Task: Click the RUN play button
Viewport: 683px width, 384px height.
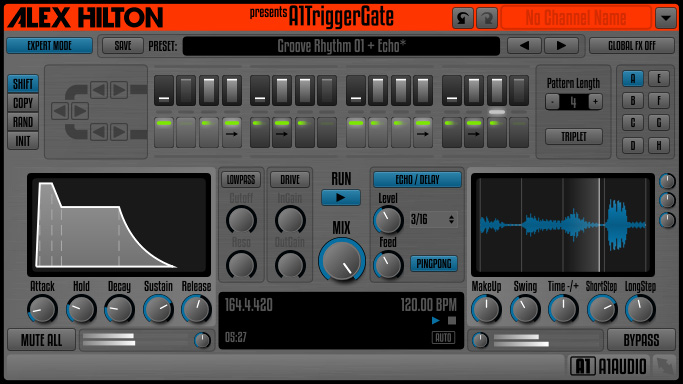Action: tap(341, 198)
